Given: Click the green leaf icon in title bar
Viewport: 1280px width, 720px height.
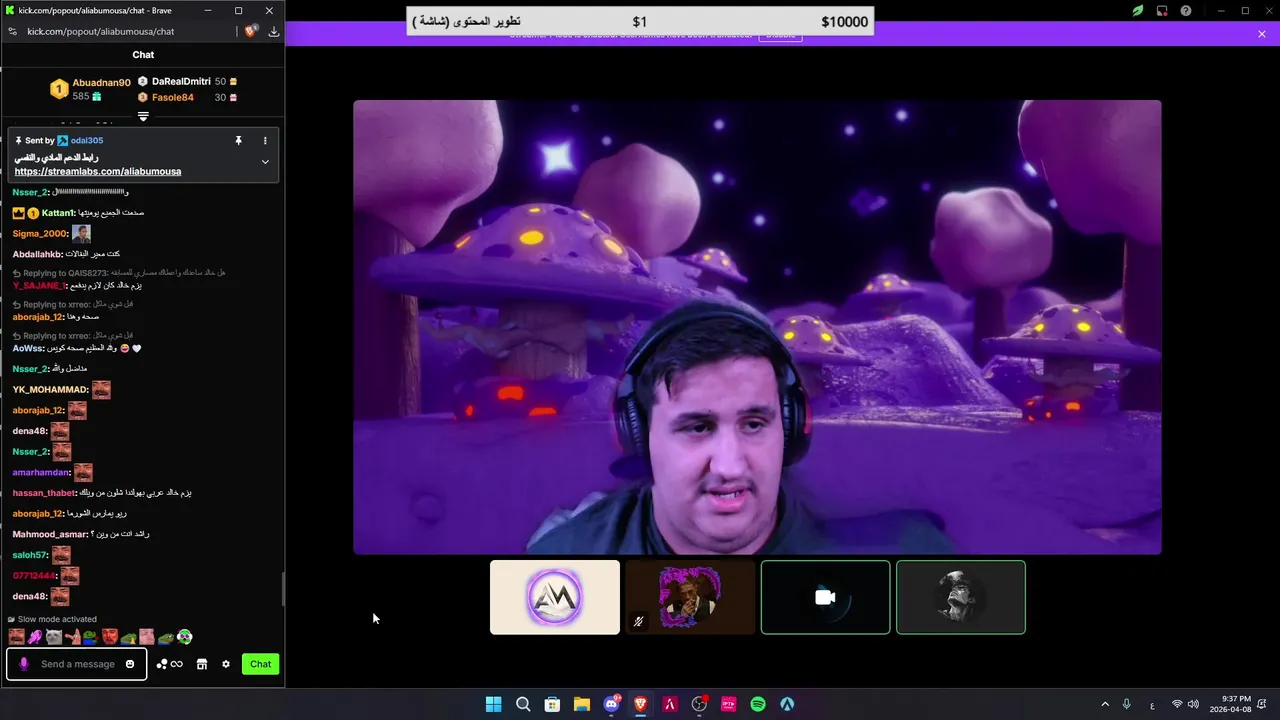Looking at the screenshot, I should click(x=1137, y=11).
